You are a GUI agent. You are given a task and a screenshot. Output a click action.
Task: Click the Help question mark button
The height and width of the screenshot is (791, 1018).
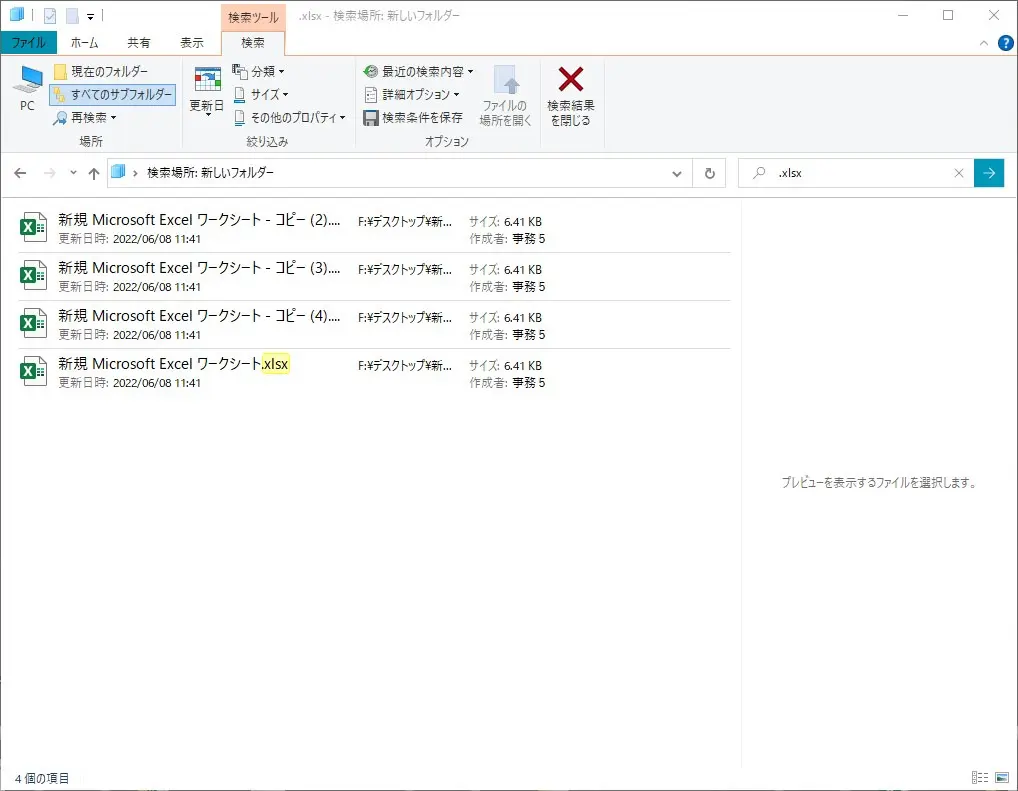pos(1004,42)
